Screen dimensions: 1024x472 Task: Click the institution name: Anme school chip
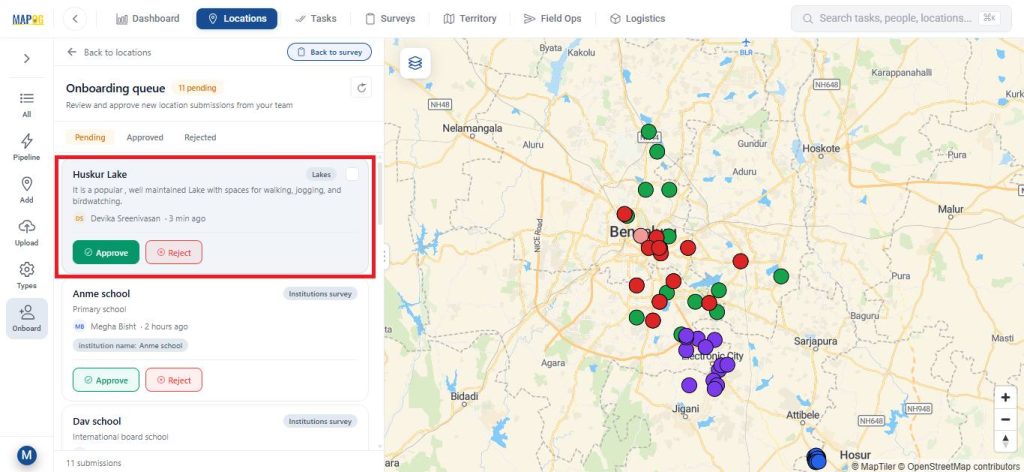pos(130,345)
